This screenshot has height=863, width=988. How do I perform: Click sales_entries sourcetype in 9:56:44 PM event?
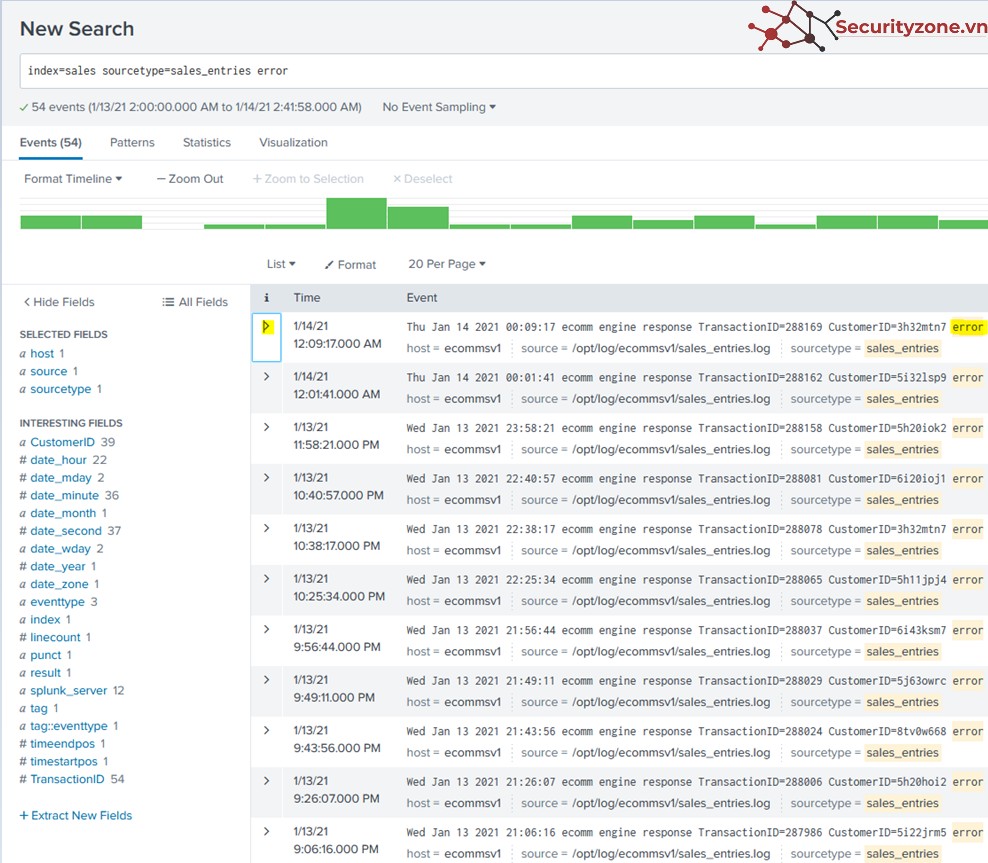[902, 651]
